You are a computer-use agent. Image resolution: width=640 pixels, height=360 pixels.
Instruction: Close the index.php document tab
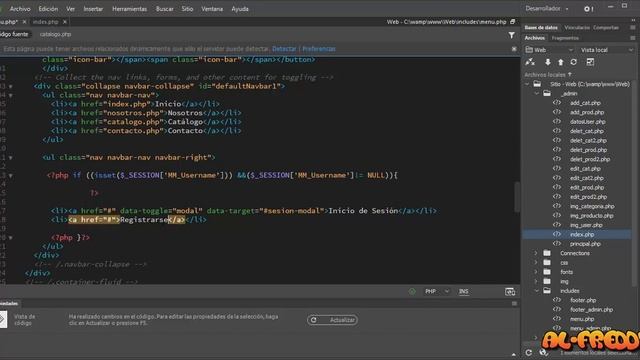(65, 22)
